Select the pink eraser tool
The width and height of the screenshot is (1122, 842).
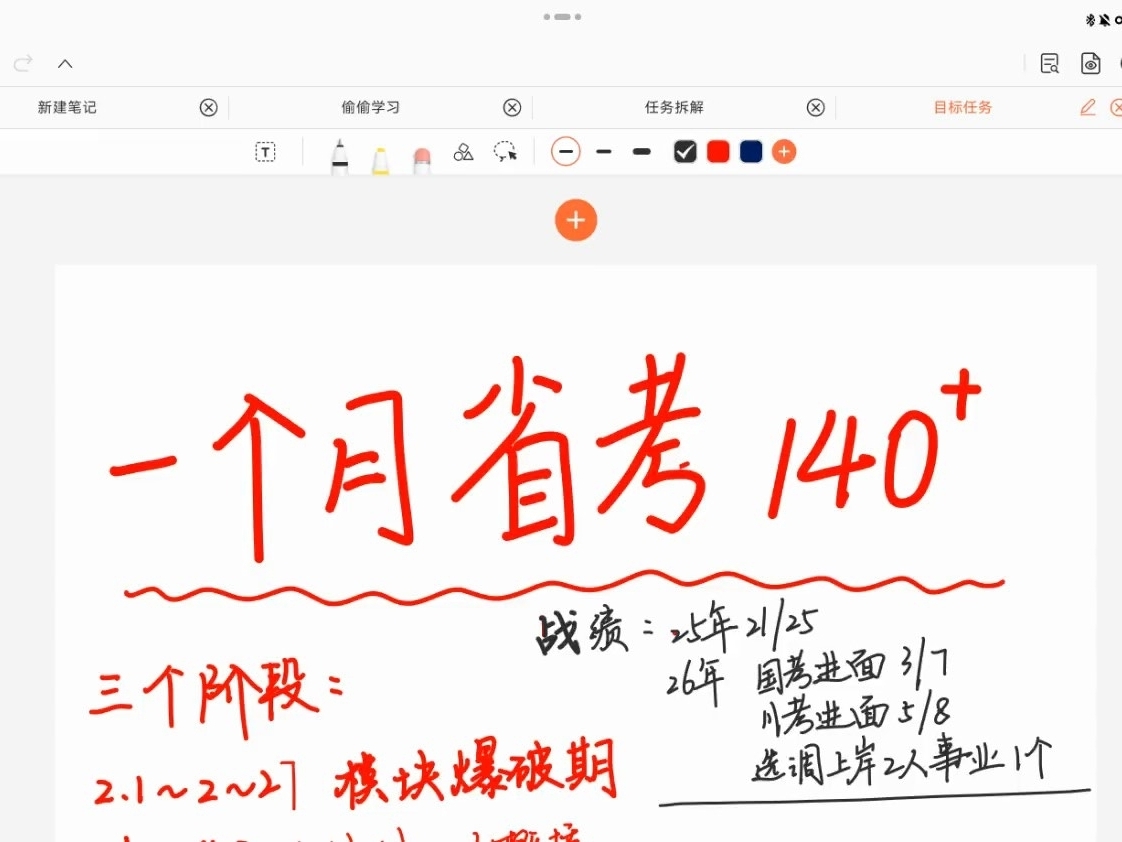422,160
